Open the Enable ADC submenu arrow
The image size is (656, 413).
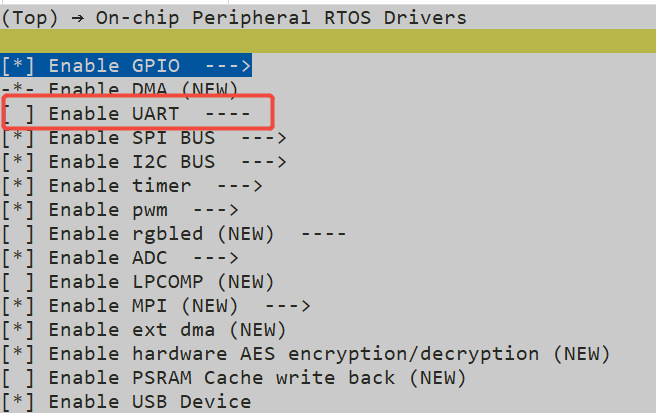214,258
